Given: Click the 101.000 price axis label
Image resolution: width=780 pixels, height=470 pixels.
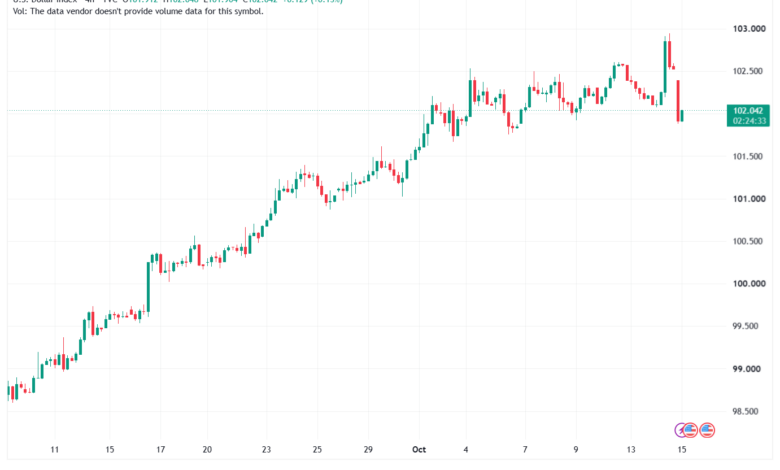Looking at the screenshot, I should point(749,199).
